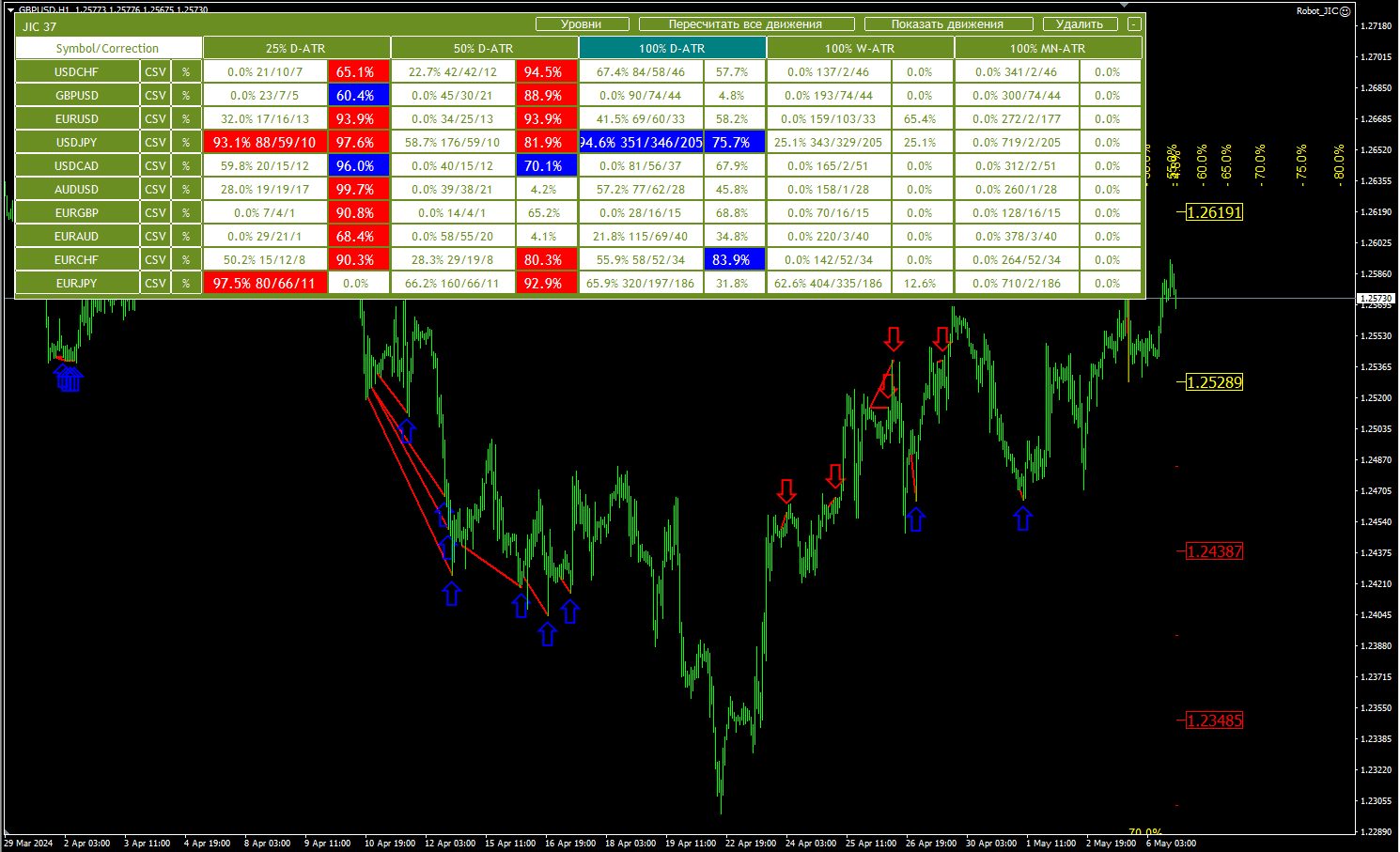Open the USDJPY symbol row
This screenshot has height=852, width=1400.
tap(77, 142)
